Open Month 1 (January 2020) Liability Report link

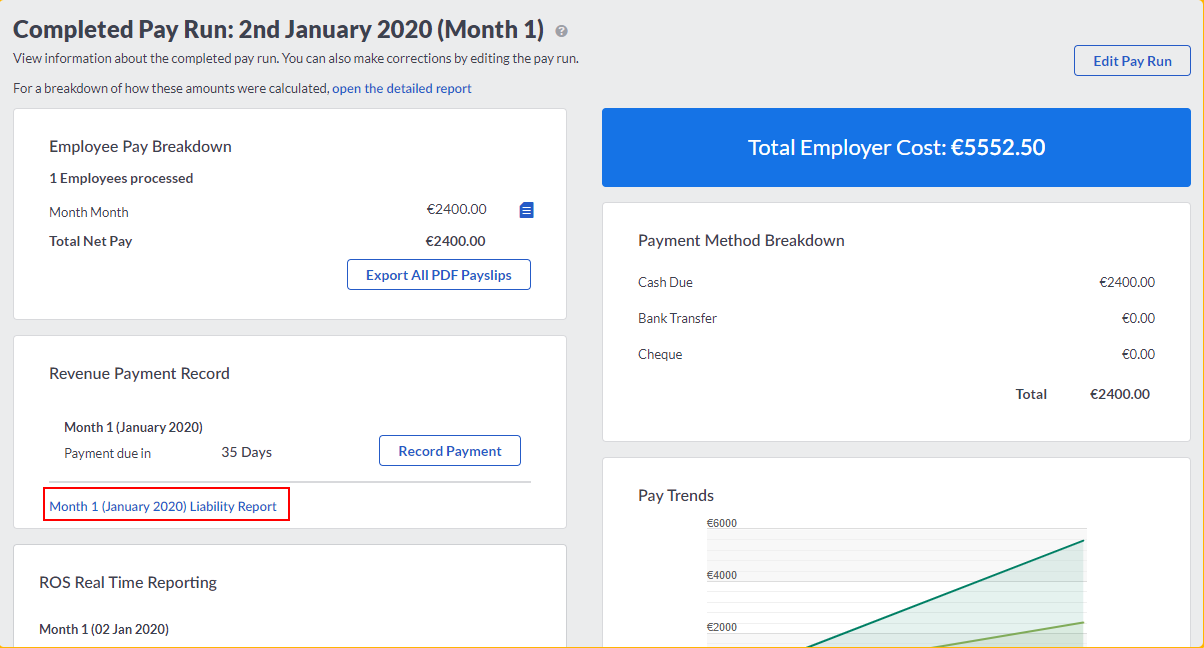(x=163, y=506)
